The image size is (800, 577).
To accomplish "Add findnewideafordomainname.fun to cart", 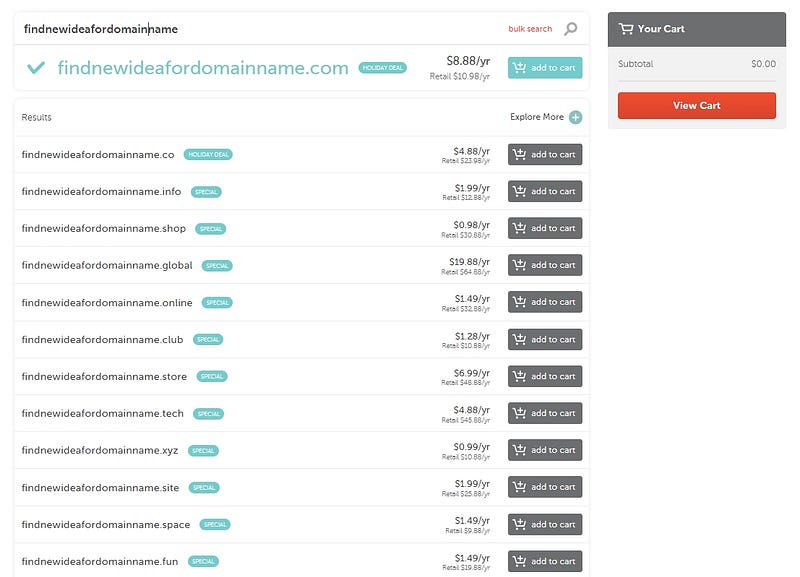I will pos(545,561).
